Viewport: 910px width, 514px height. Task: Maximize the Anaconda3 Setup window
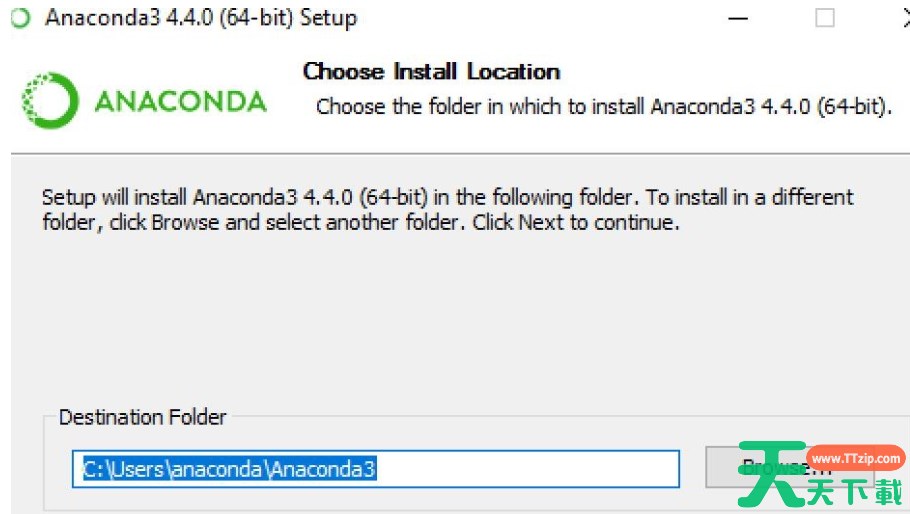[x=824, y=19]
